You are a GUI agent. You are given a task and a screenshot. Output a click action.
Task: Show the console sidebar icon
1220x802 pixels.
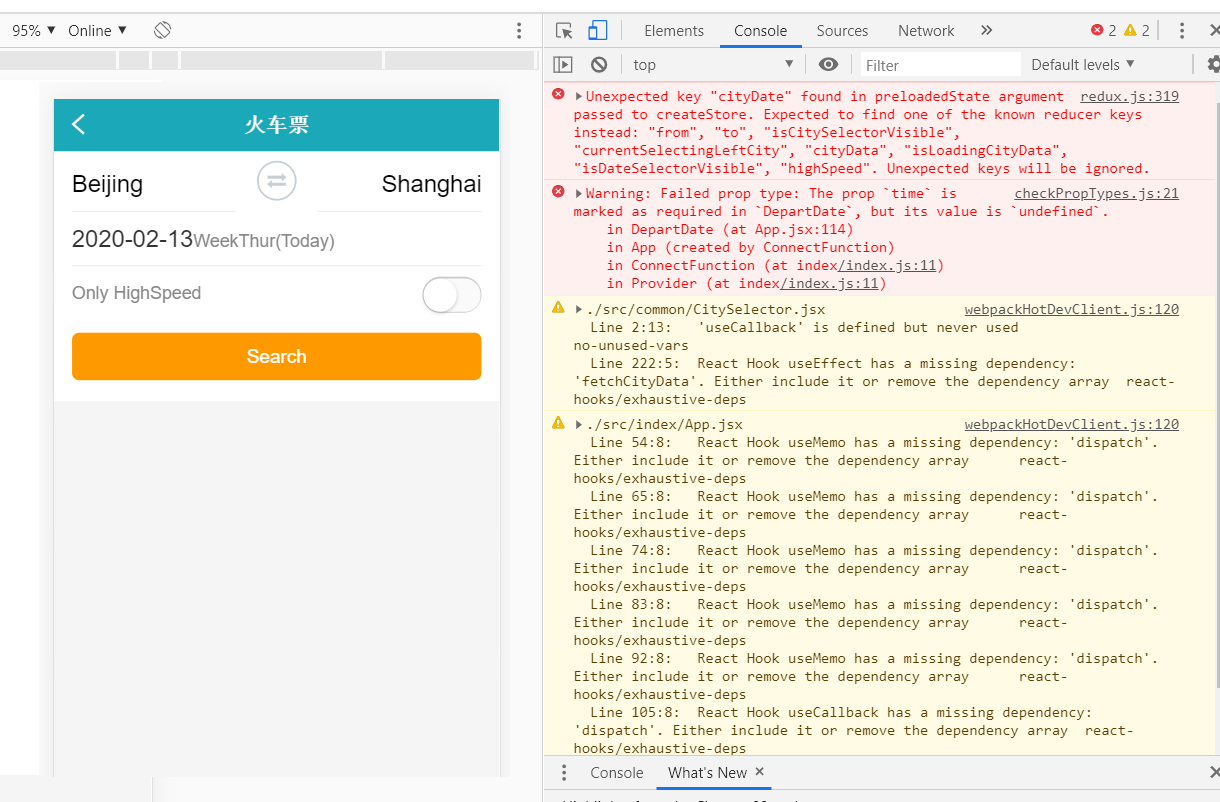563,64
